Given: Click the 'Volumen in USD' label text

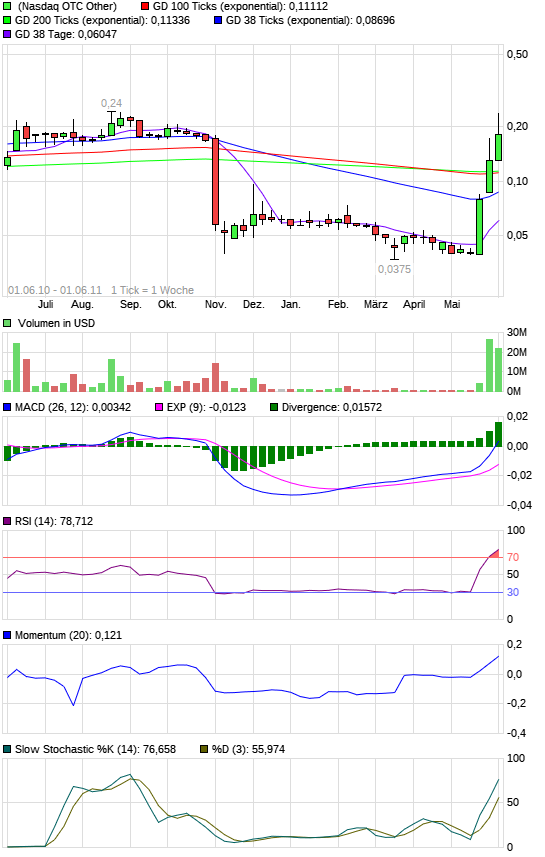Looking at the screenshot, I should click(56, 323).
